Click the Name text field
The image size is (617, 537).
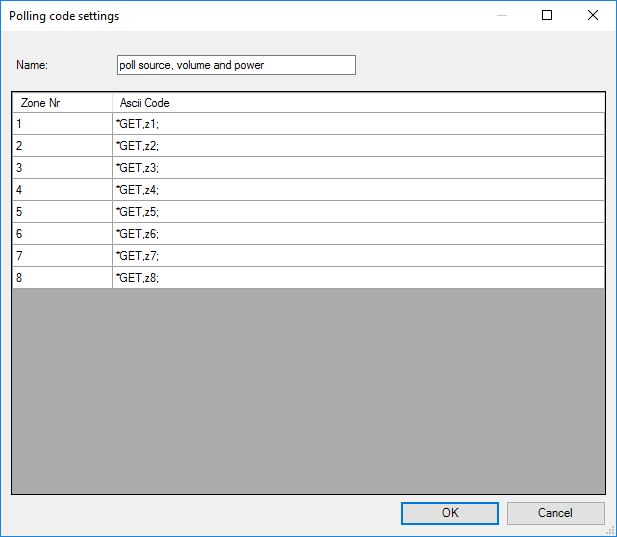236,65
